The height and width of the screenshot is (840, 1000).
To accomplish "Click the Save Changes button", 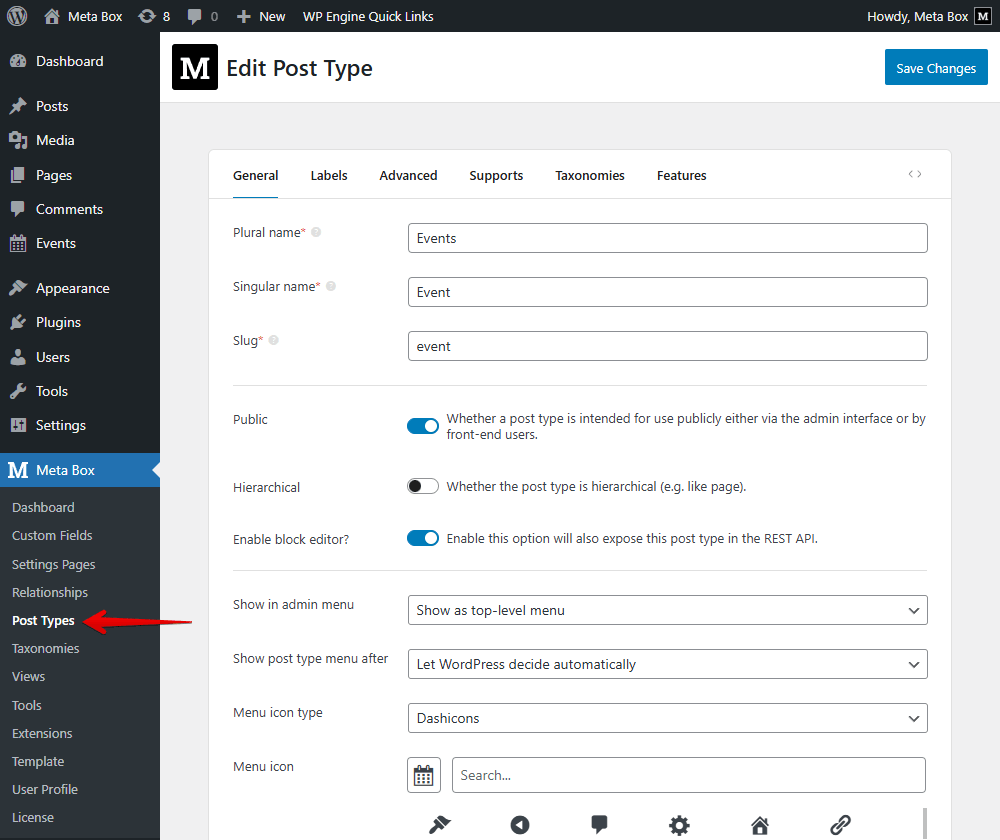I will pyautogui.click(x=936, y=68).
